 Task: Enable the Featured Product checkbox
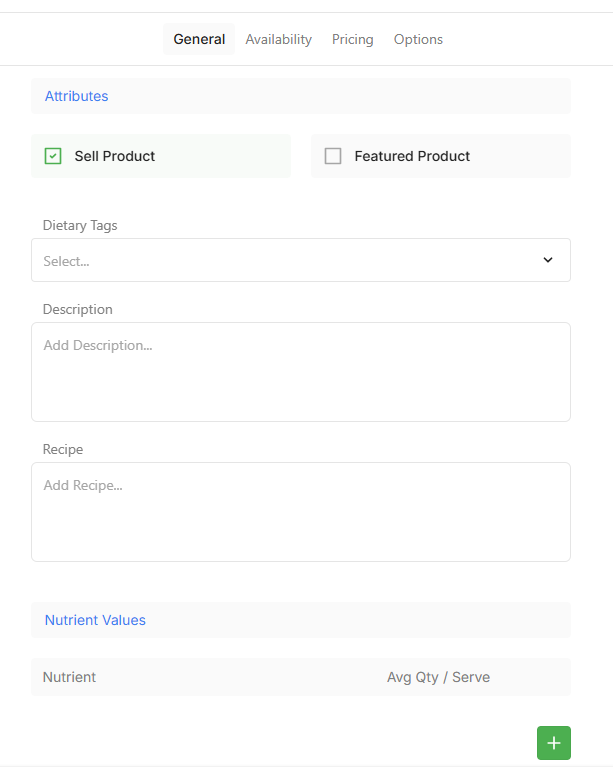click(333, 156)
